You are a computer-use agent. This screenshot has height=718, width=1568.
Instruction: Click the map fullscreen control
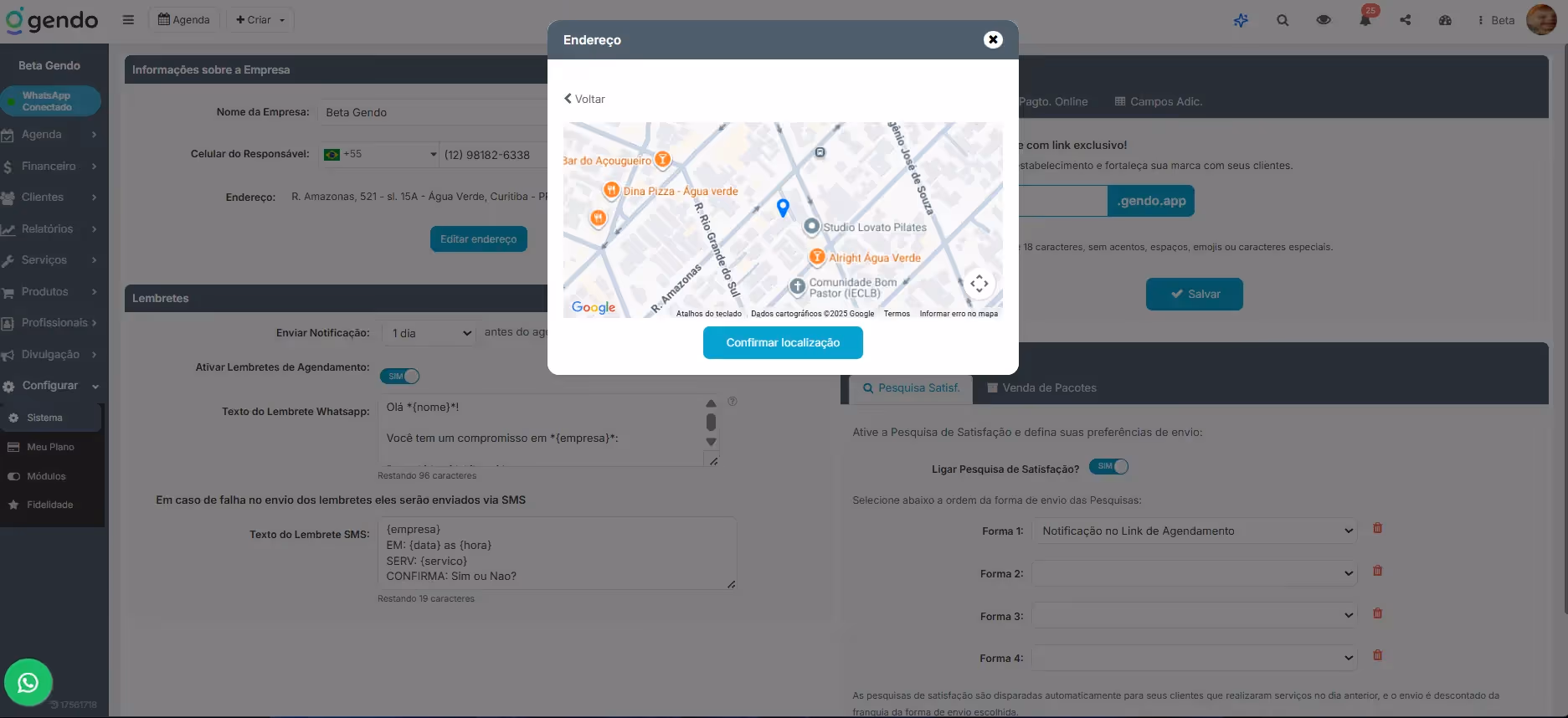pos(979,284)
